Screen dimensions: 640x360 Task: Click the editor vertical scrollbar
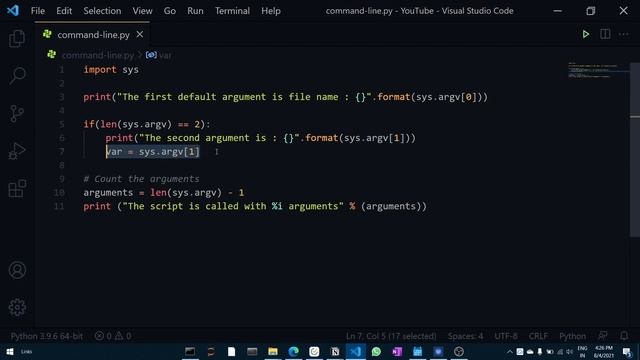[x=635, y=149]
